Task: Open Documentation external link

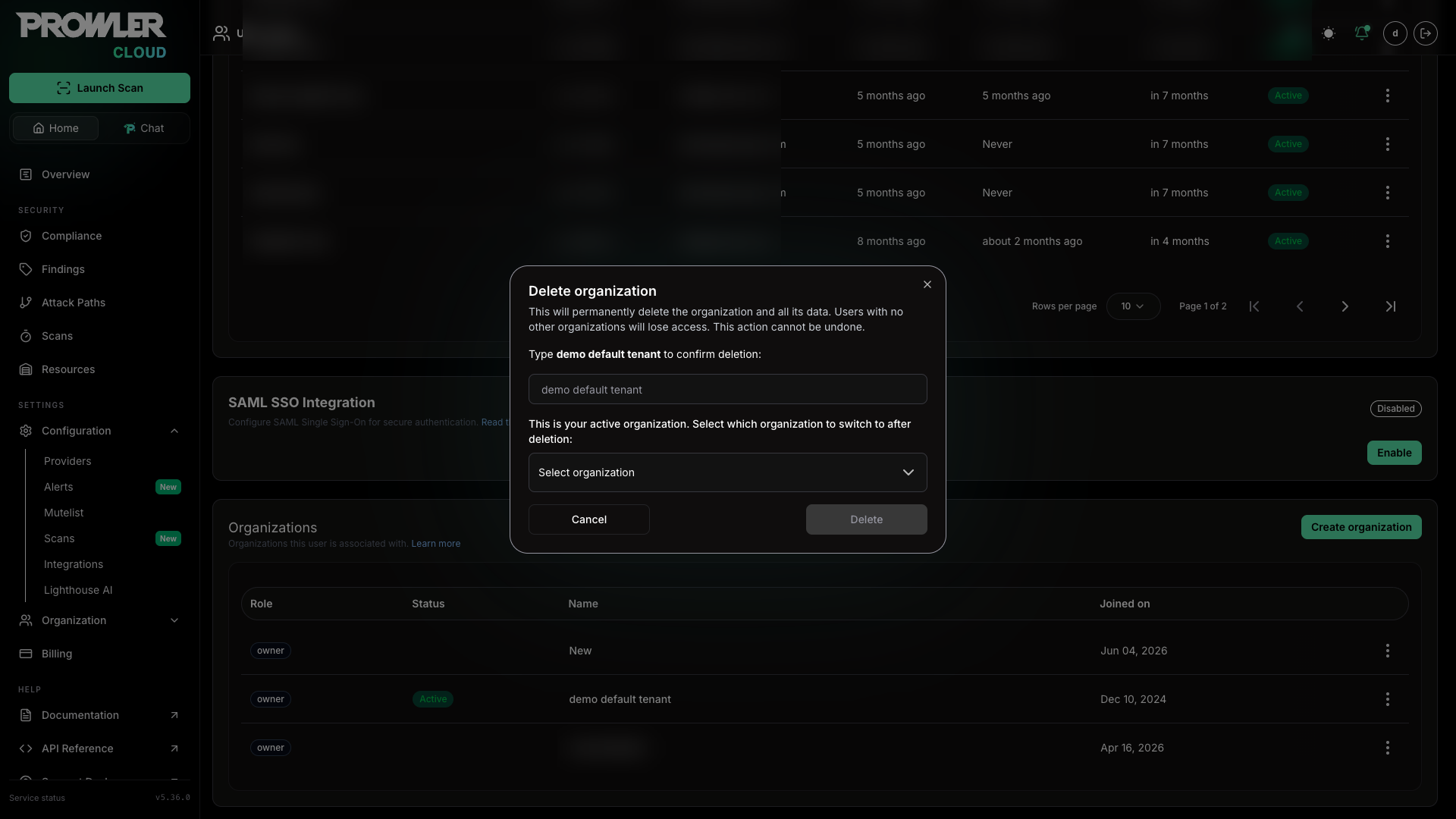Action: [x=99, y=715]
